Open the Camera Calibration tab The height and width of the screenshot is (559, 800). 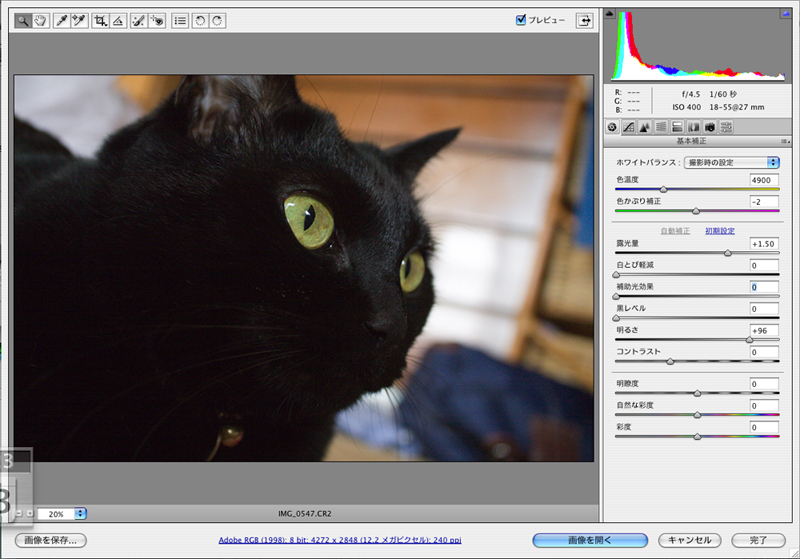point(710,127)
